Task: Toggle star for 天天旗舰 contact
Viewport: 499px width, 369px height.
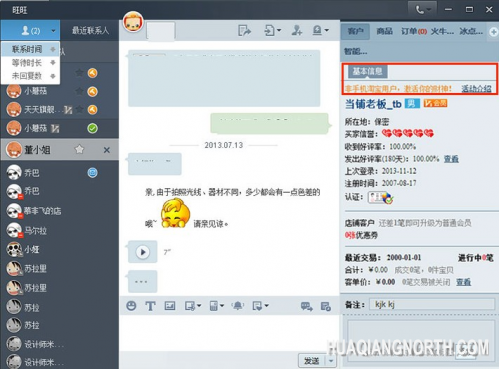Action: [x=79, y=109]
